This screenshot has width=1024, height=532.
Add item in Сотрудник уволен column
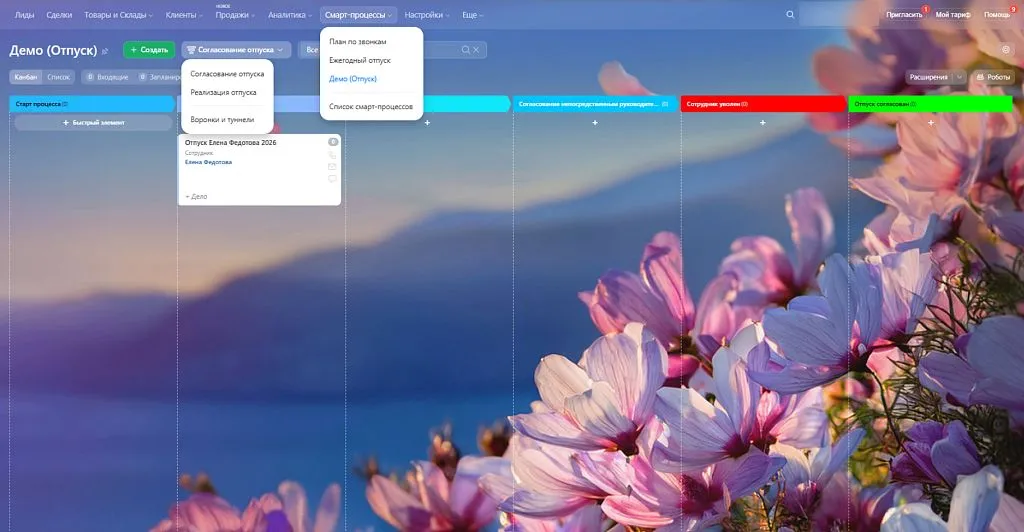pyautogui.click(x=763, y=122)
